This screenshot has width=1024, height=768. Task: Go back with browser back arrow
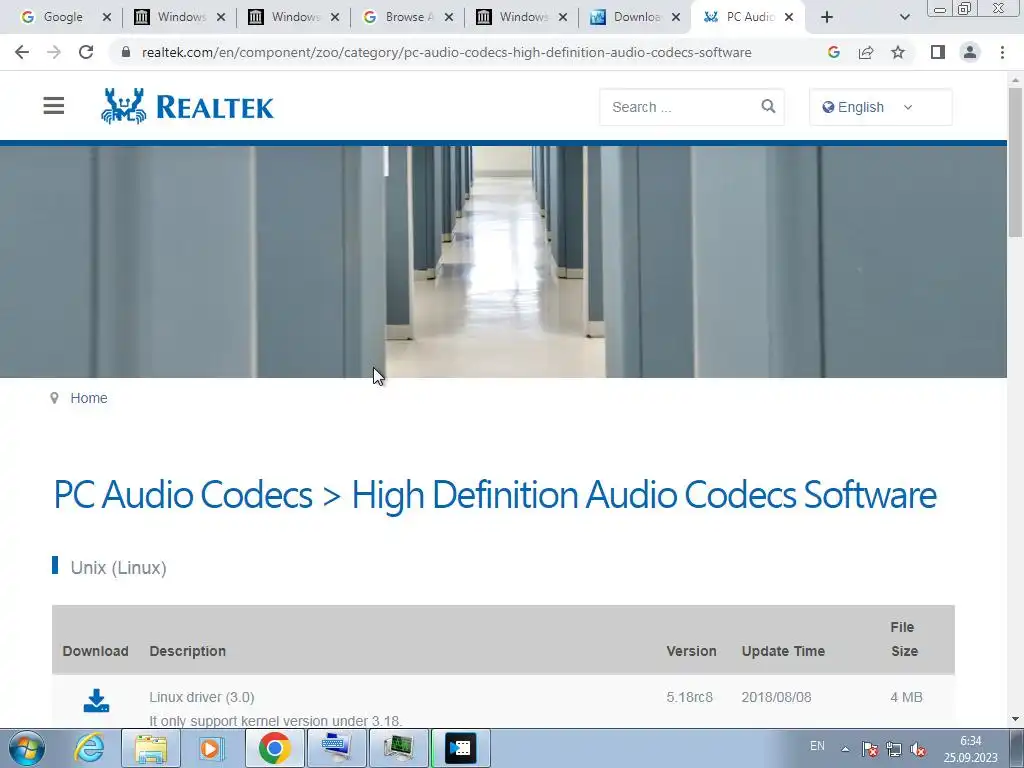pos(22,52)
